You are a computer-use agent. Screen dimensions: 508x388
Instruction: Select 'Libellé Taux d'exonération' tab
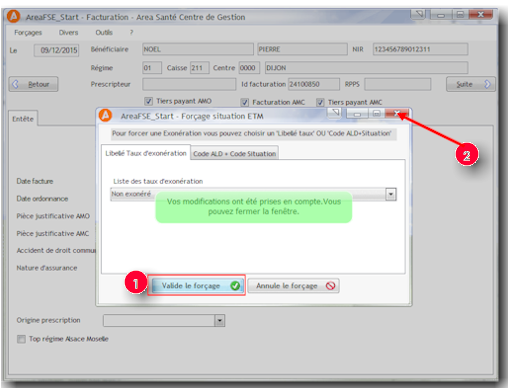(x=146, y=153)
